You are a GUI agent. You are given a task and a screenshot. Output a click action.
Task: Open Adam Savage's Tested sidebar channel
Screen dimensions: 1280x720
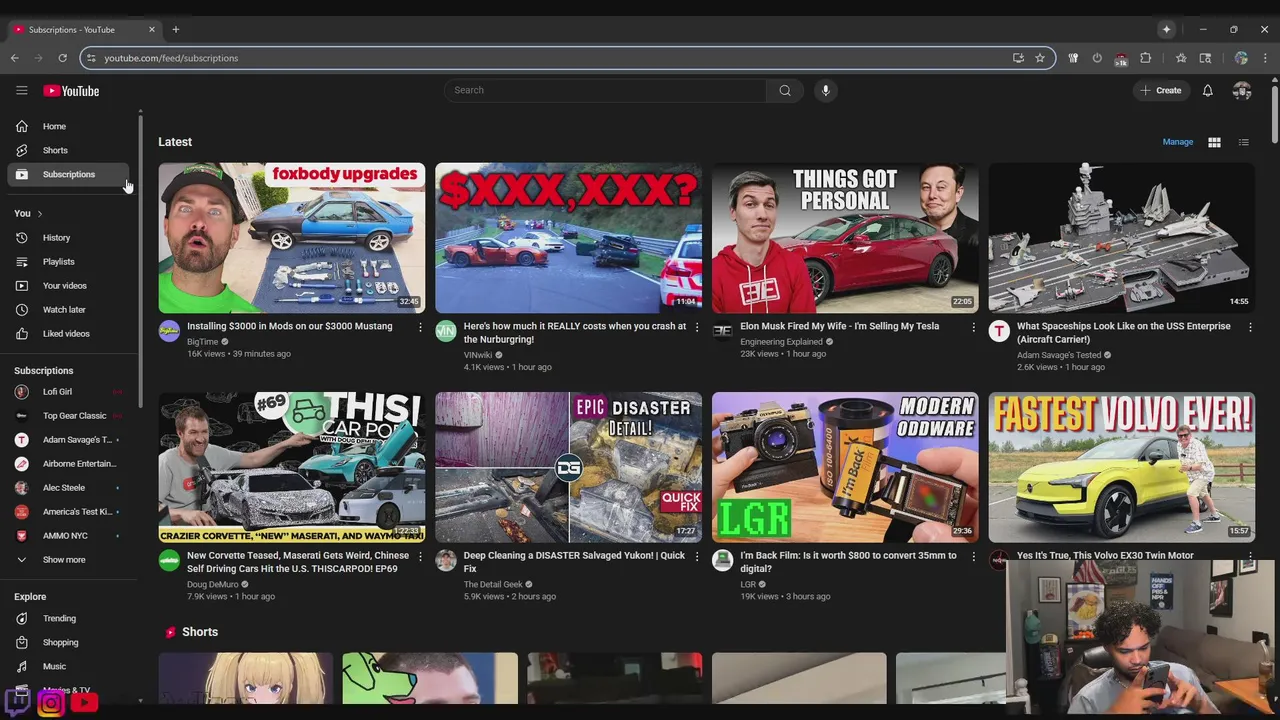coord(68,440)
